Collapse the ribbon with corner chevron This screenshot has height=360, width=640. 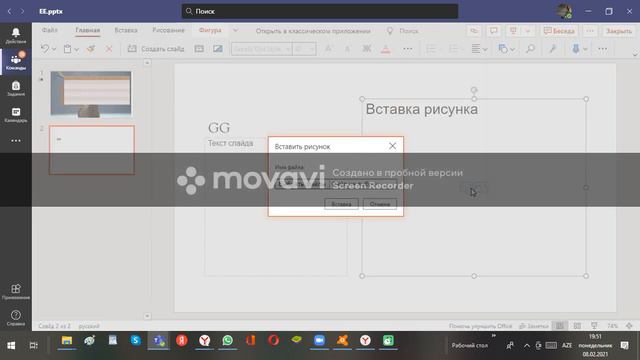[x=635, y=54]
